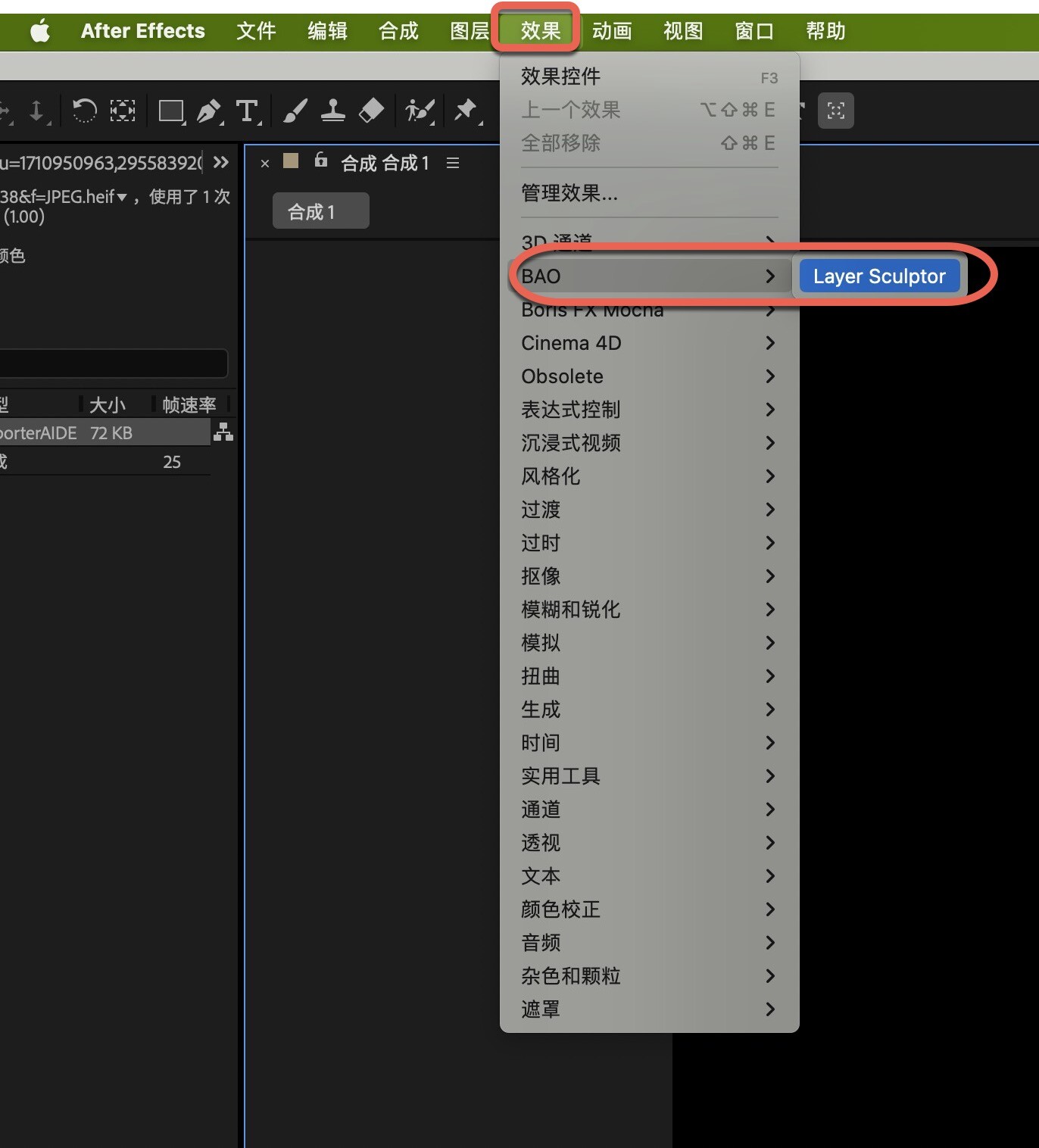
Task: Open the 图层 menu
Action: [x=470, y=31]
